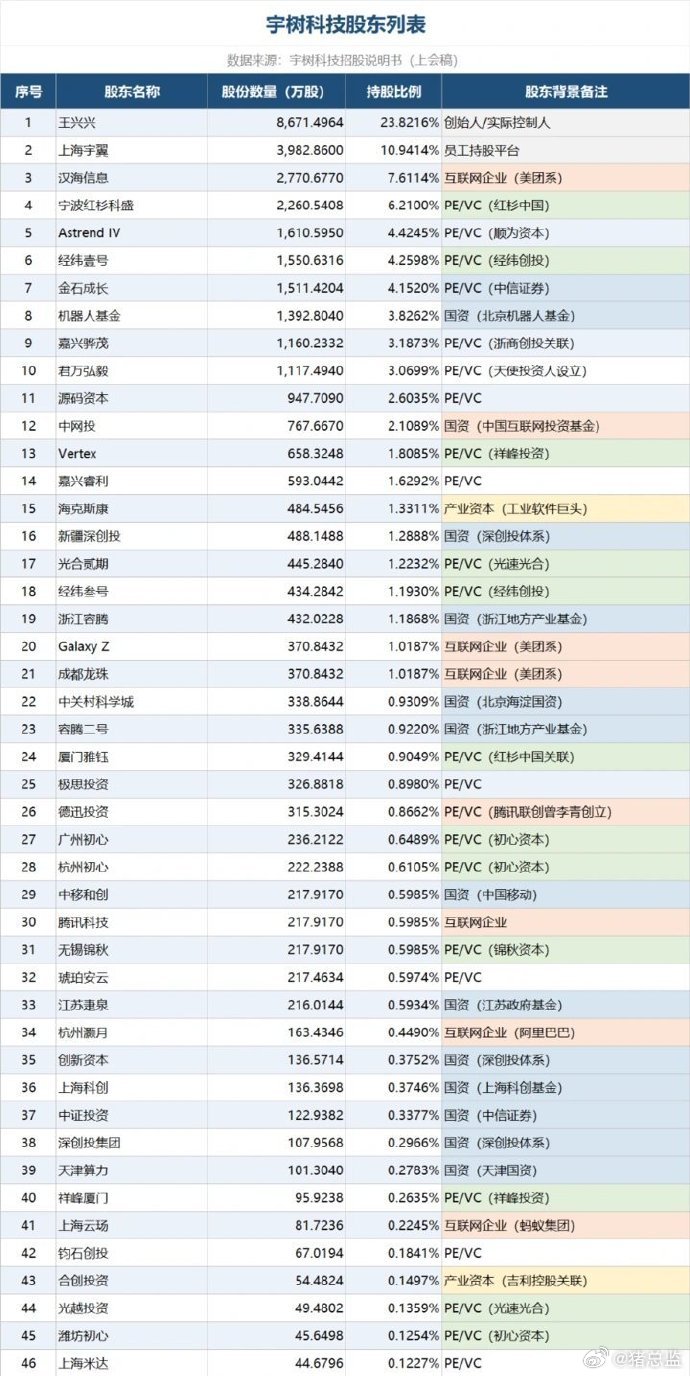This screenshot has height=1376, width=690.
Task: Select the 股东名称 column header
Action: 132,92
